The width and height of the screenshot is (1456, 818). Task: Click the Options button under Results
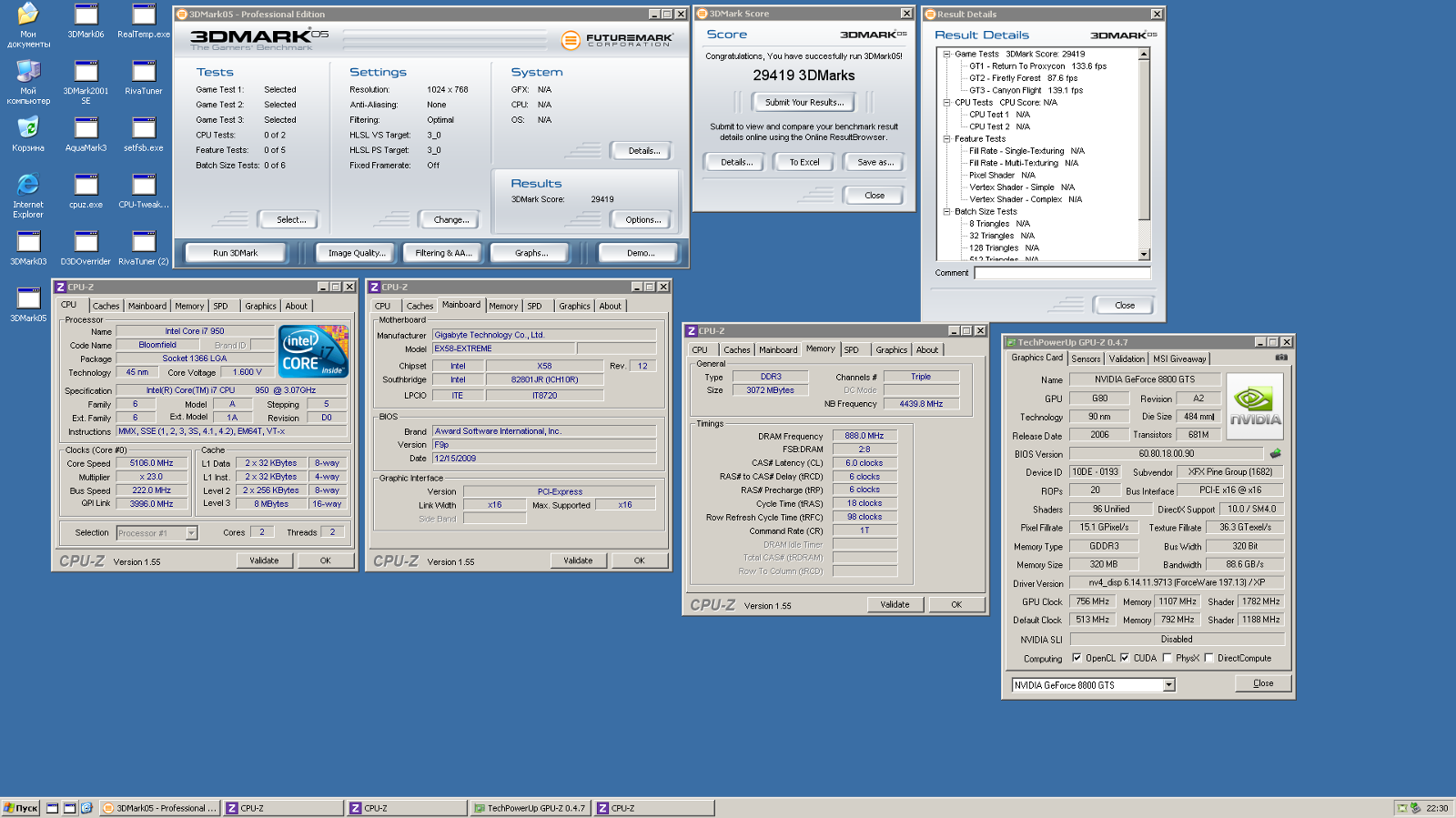click(x=643, y=219)
